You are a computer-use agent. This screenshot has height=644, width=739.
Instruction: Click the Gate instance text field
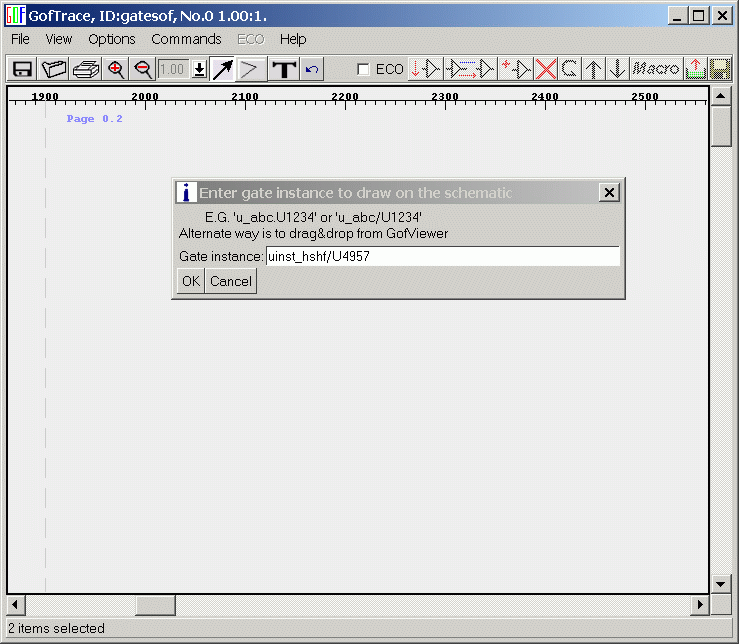click(x=442, y=257)
